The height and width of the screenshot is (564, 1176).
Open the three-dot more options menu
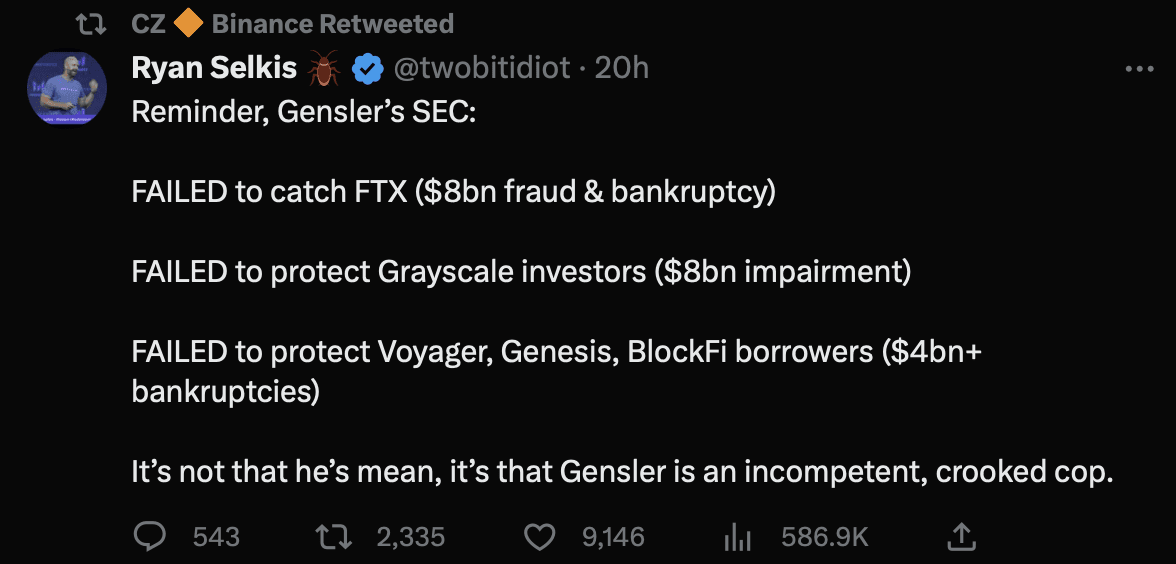point(1140,69)
